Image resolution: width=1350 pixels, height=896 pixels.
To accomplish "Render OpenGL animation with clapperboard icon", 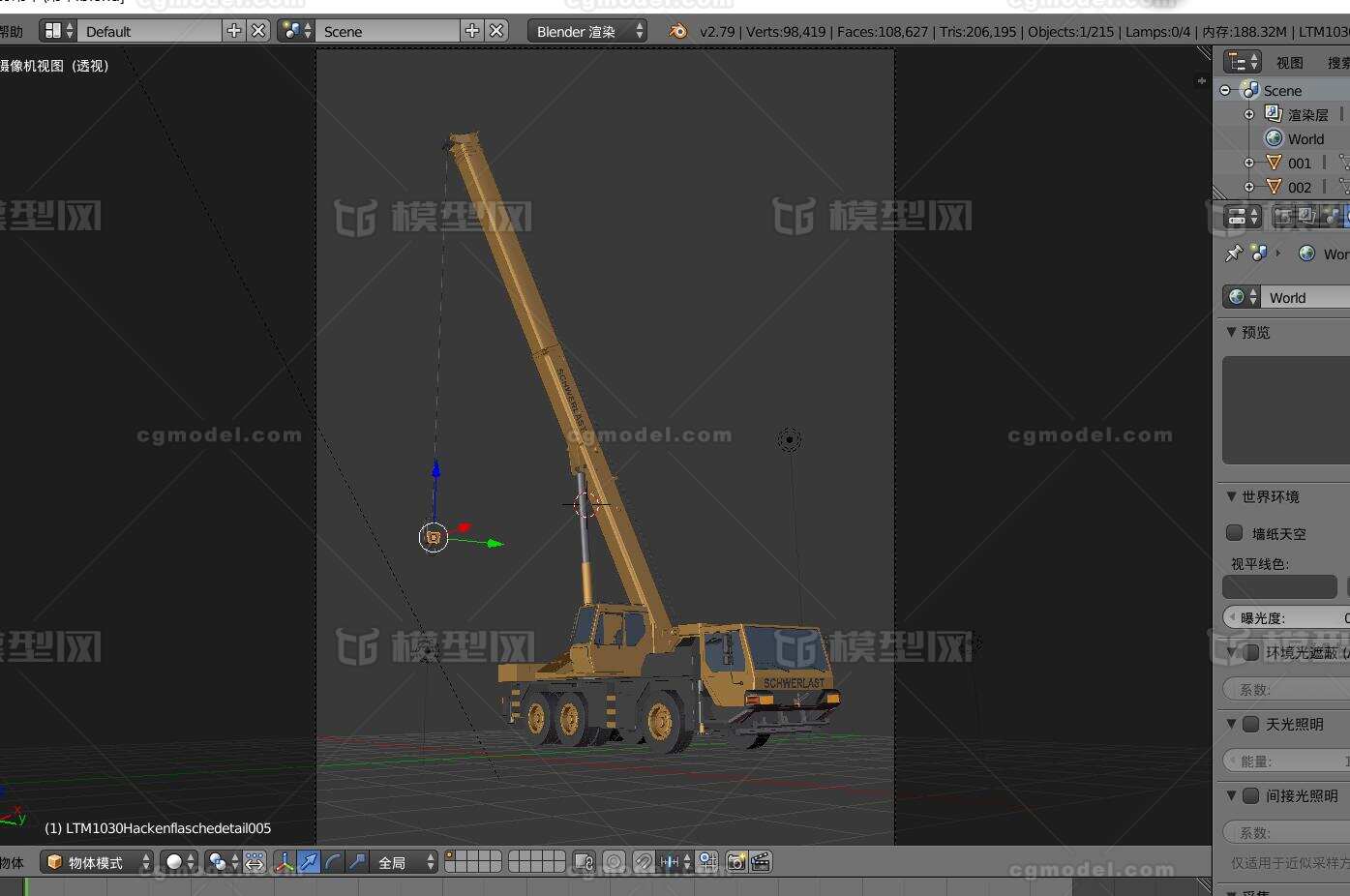I will (761, 862).
